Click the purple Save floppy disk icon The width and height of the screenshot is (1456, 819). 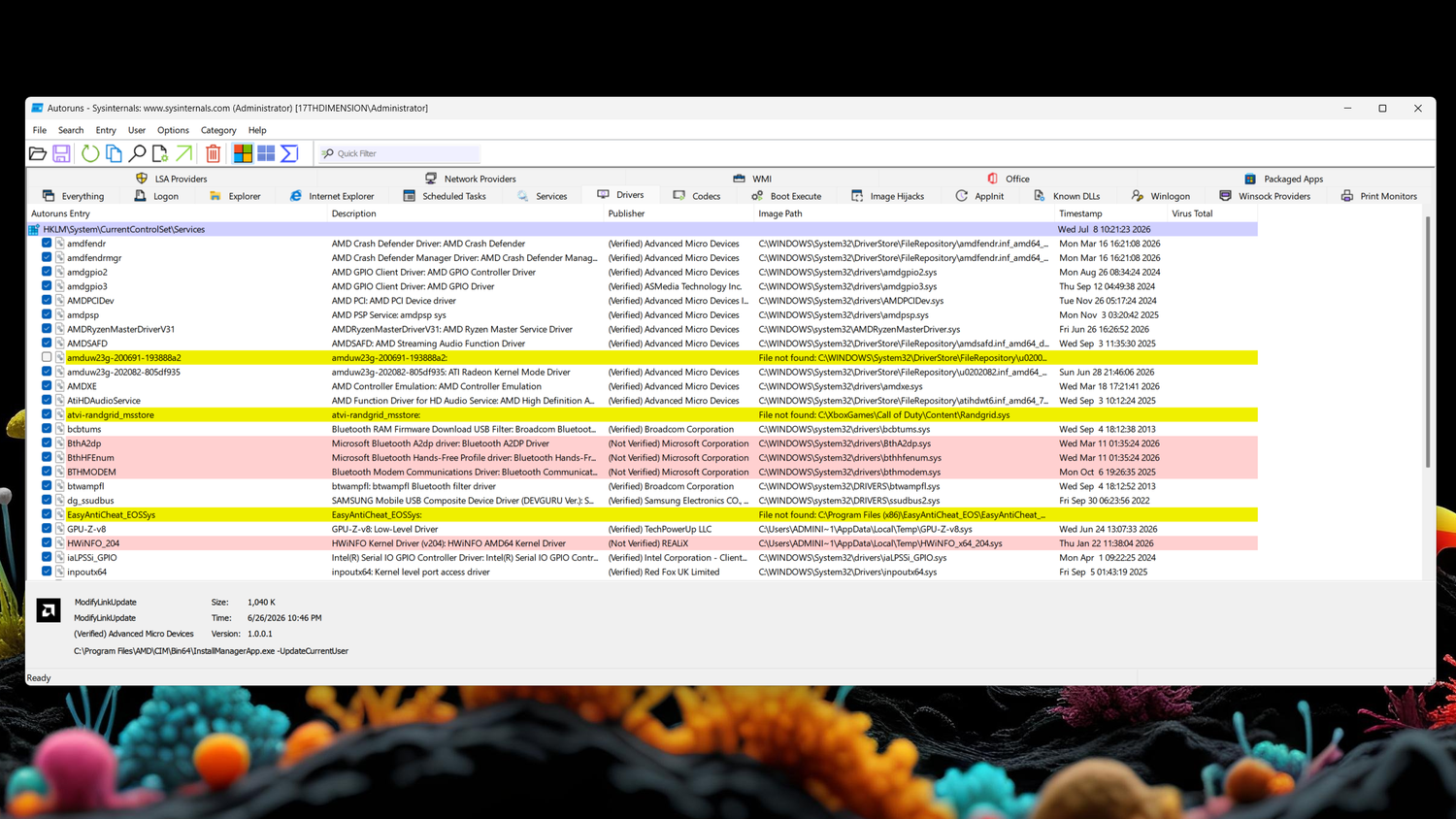click(61, 153)
